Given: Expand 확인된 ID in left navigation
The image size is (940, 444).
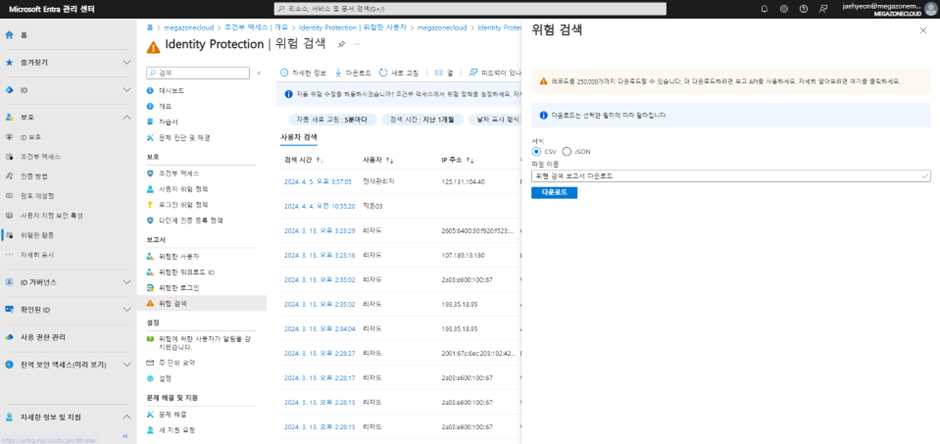Looking at the screenshot, I should [x=127, y=309].
